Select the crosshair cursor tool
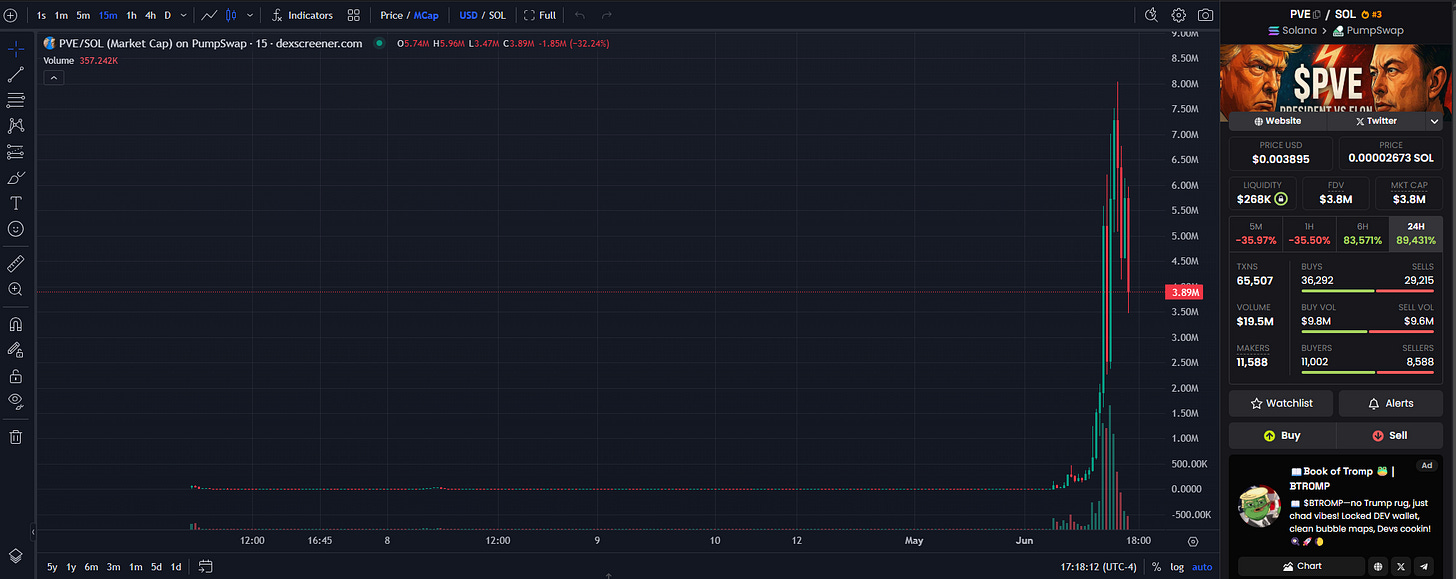The height and width of the screenshot is (579, 1456). (15, 49)
